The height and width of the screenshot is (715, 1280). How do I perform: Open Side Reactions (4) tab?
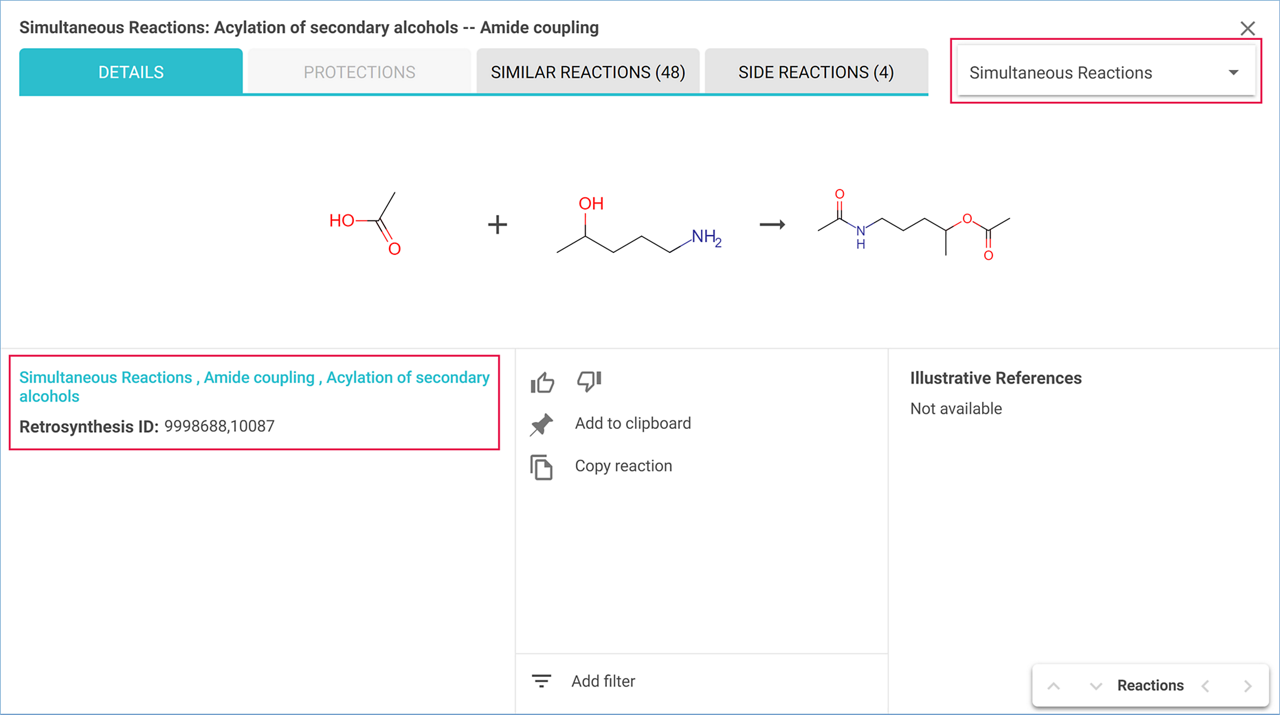click(816, 72)
